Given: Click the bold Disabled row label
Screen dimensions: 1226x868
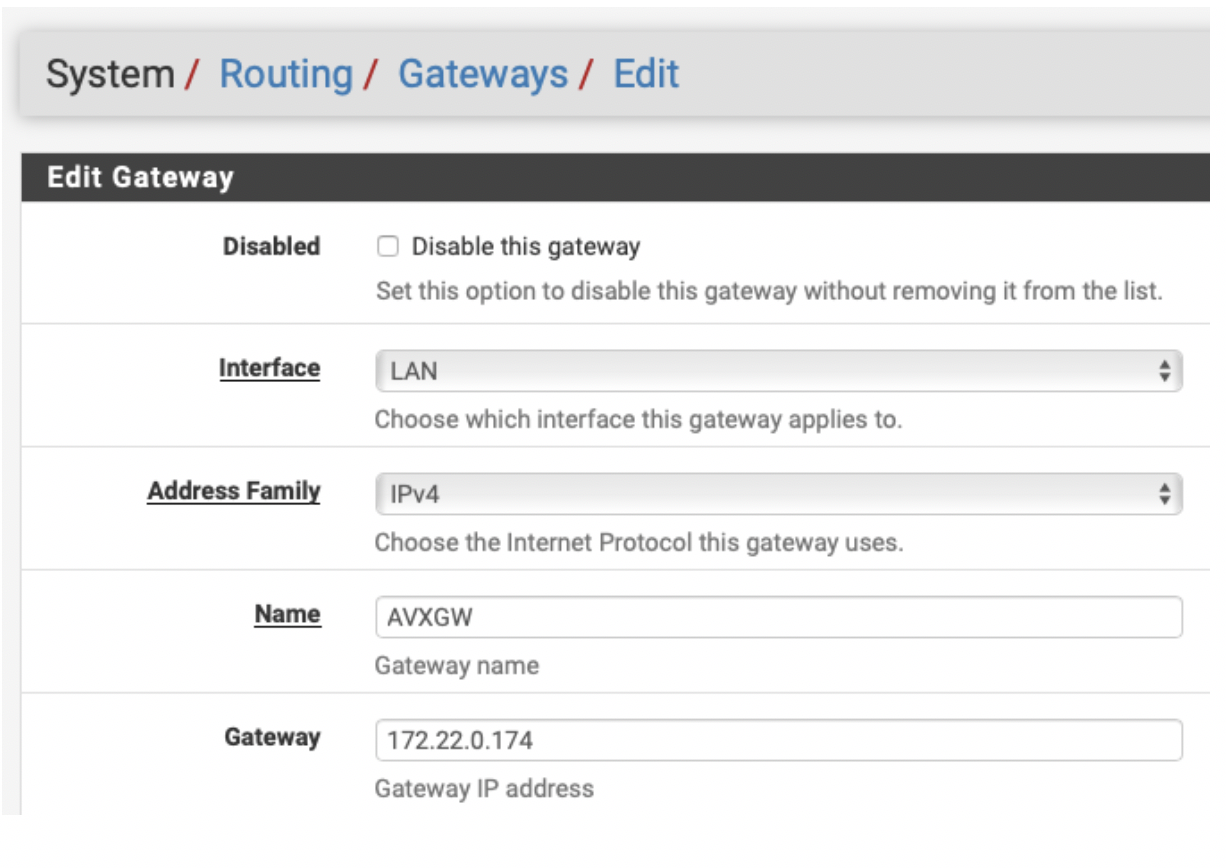Looking at the screenshot, I should pos(271,246).
